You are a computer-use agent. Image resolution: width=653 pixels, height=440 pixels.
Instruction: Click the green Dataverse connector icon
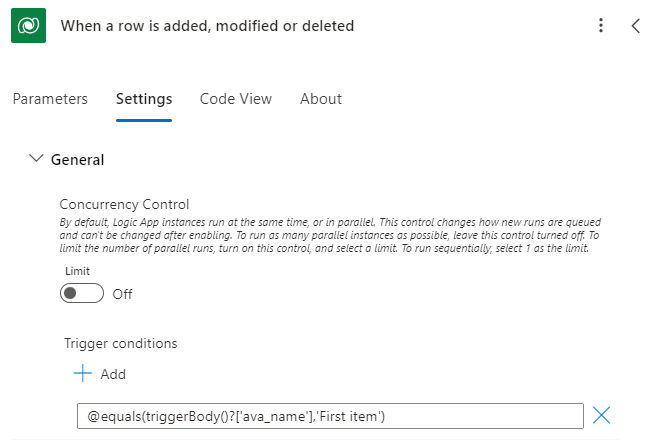[x=29, y=25]
